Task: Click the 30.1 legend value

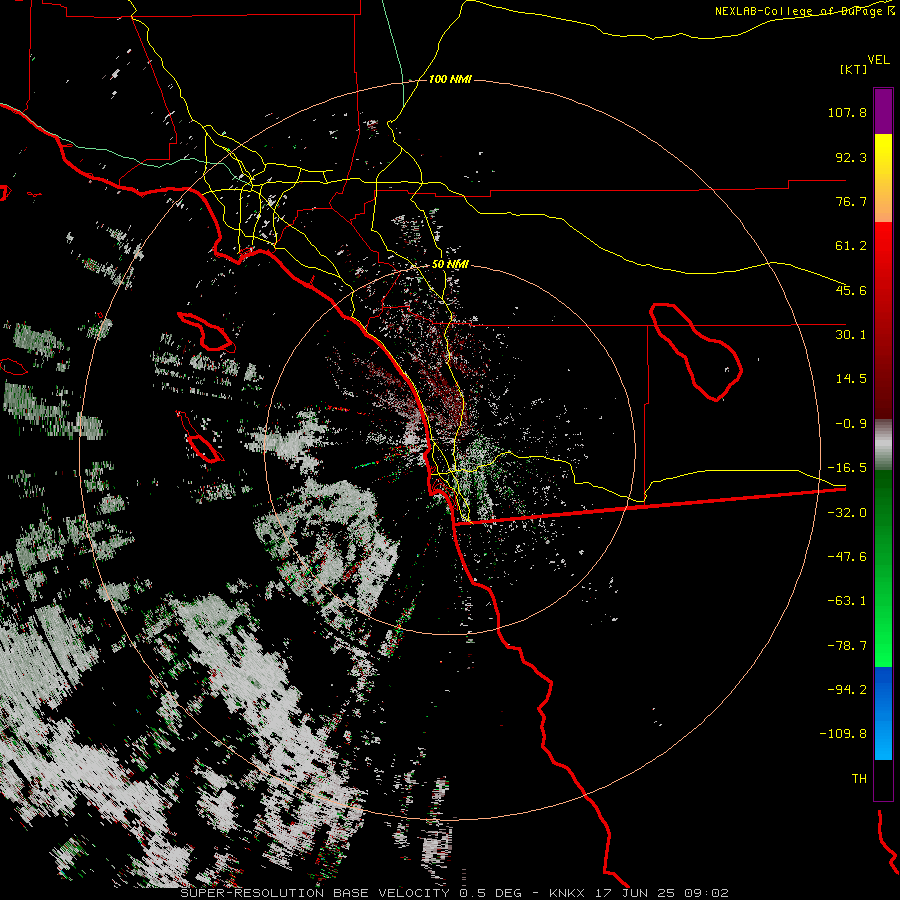Action: (851, 335)
